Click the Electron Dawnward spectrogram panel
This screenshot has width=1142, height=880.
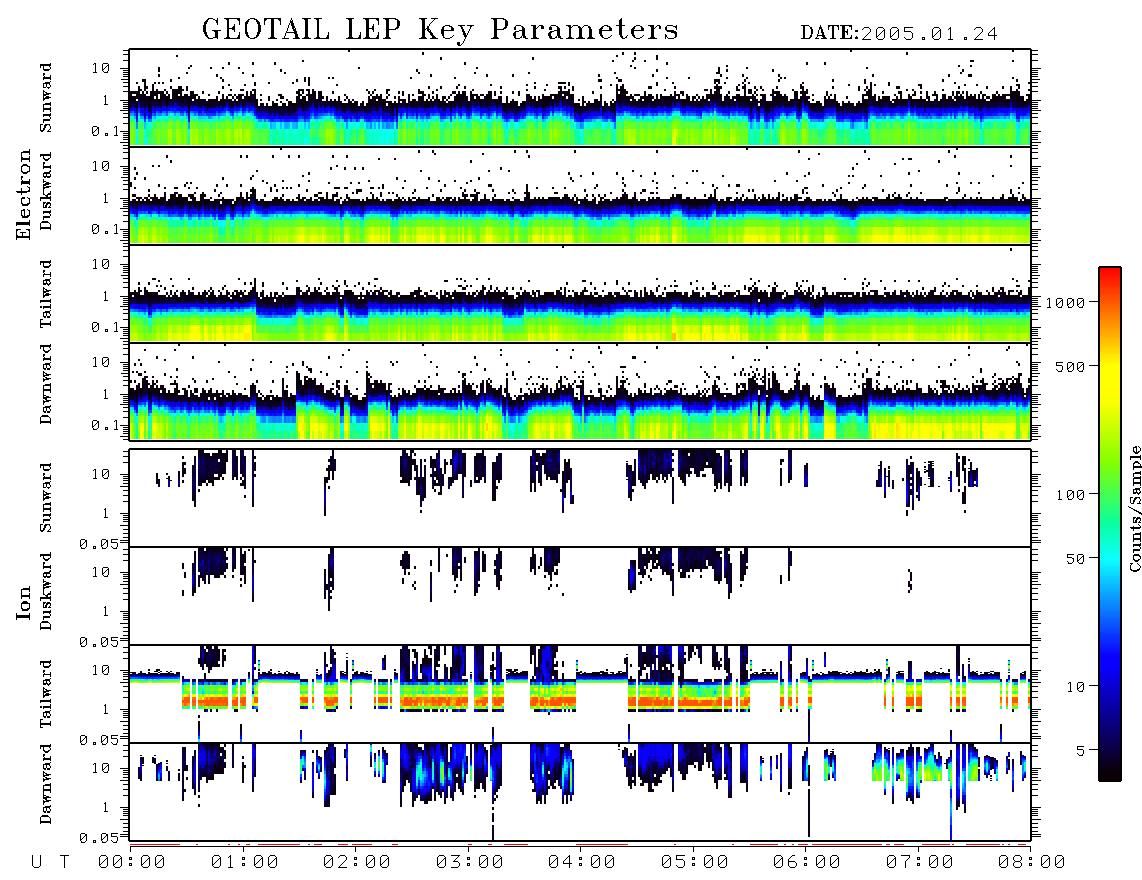click(x=580, y=391)
